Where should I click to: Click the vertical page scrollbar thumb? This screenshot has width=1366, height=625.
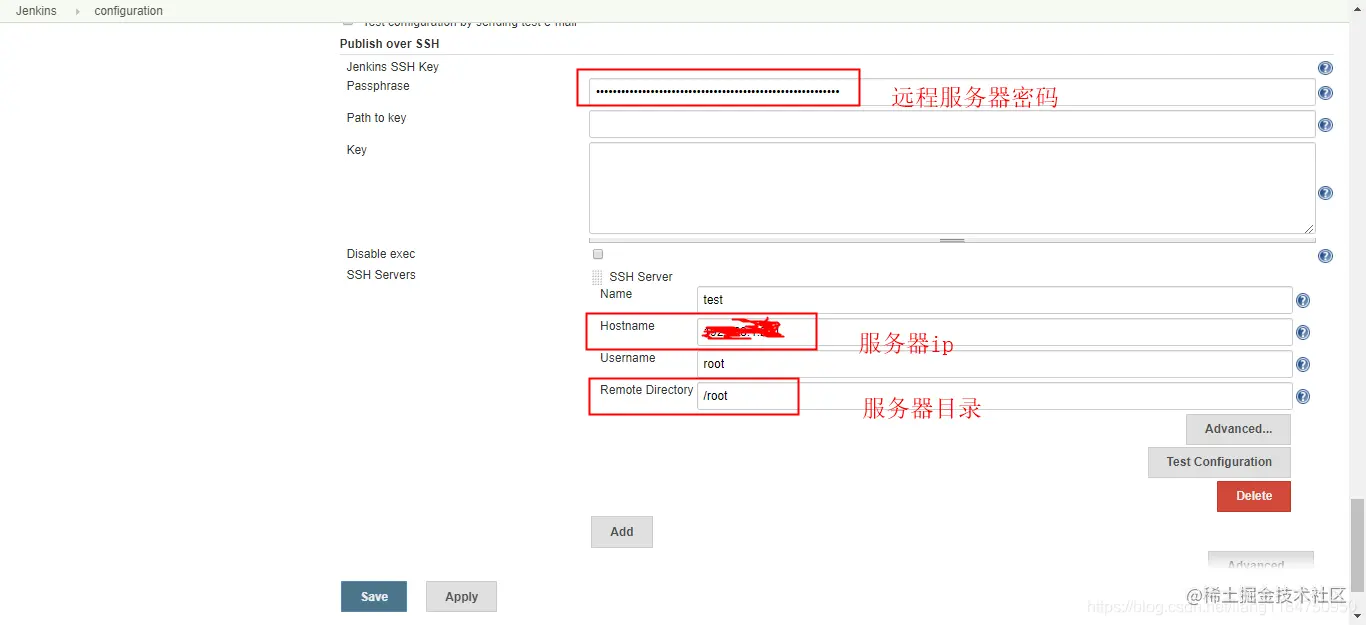coord(1357,545)
